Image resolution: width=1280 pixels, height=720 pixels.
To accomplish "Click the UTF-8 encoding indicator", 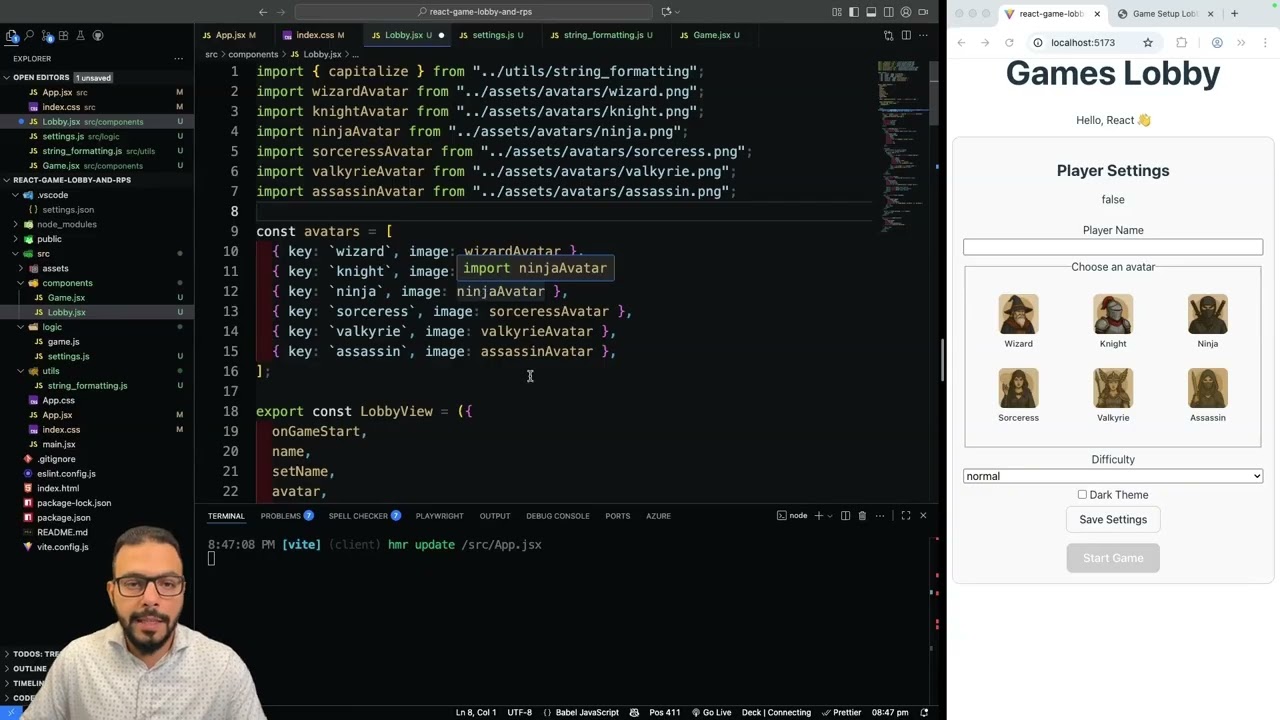I will pos(519,712).
